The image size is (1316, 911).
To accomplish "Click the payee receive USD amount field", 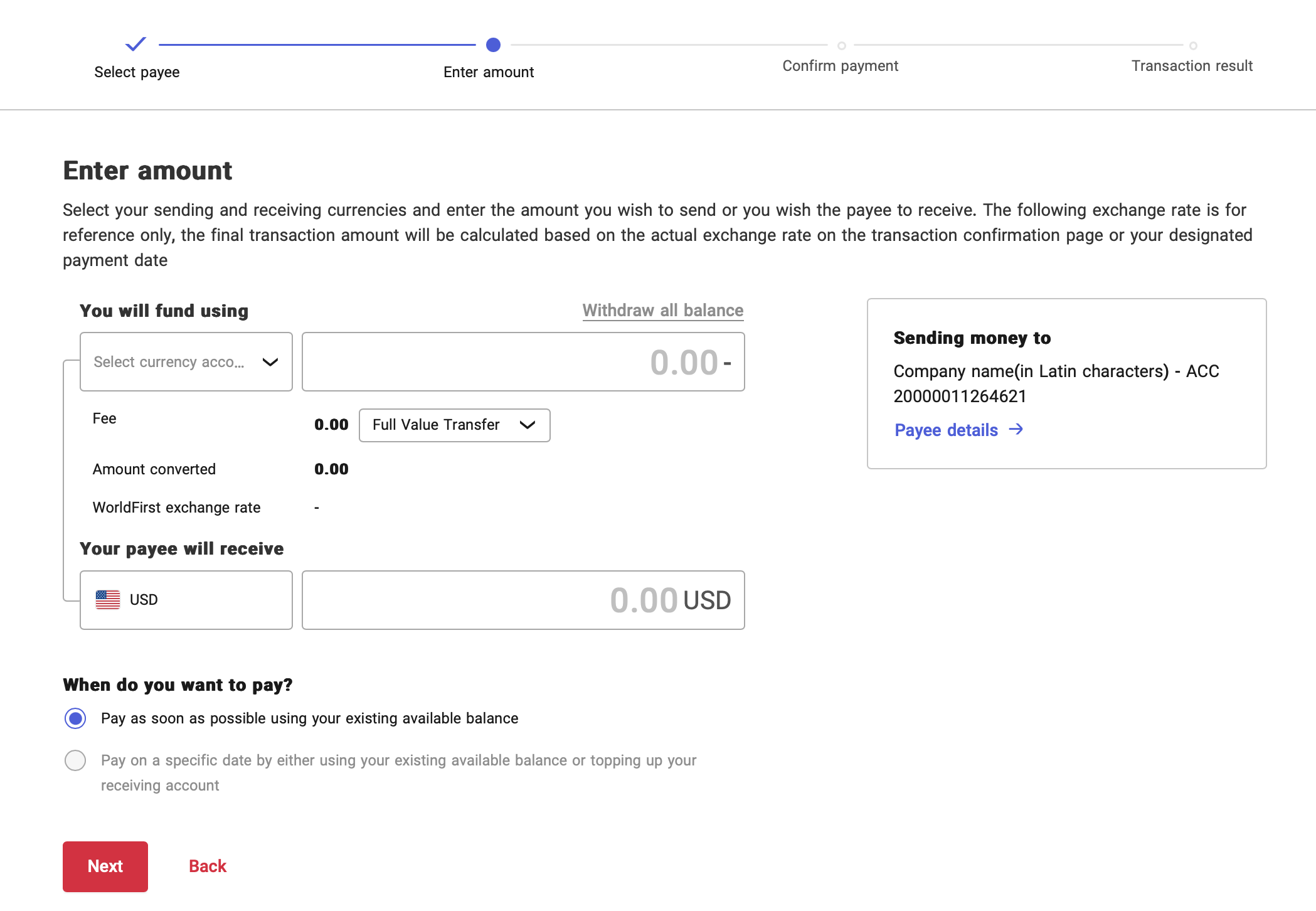I will tap(523, 600).
